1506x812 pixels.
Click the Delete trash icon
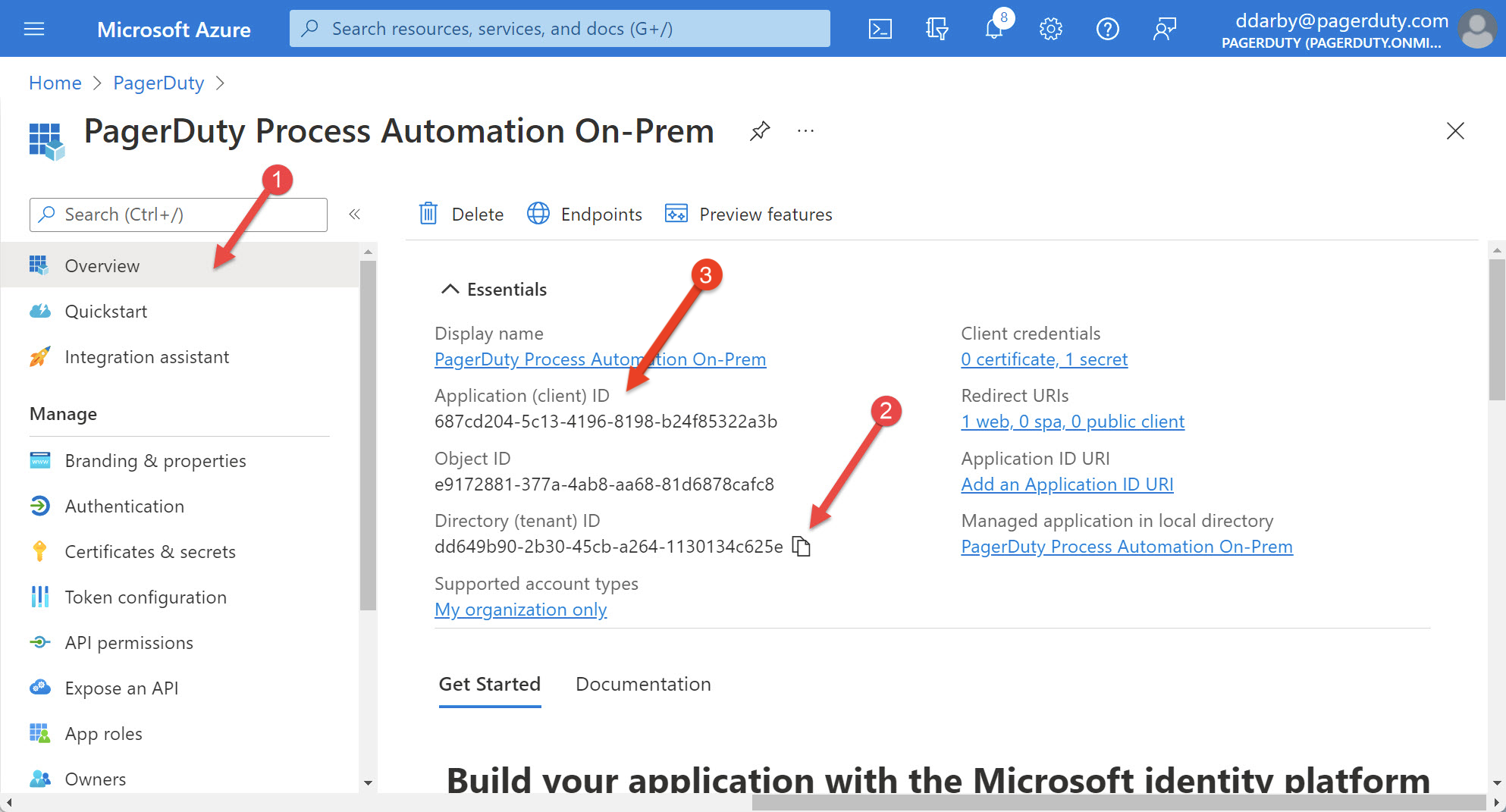click(x=428, y=214)
